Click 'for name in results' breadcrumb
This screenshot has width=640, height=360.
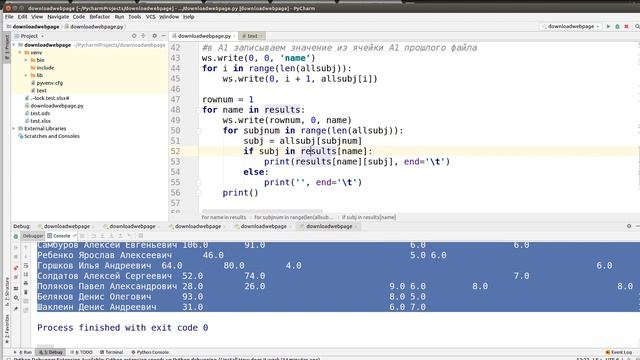pos(224,217)
